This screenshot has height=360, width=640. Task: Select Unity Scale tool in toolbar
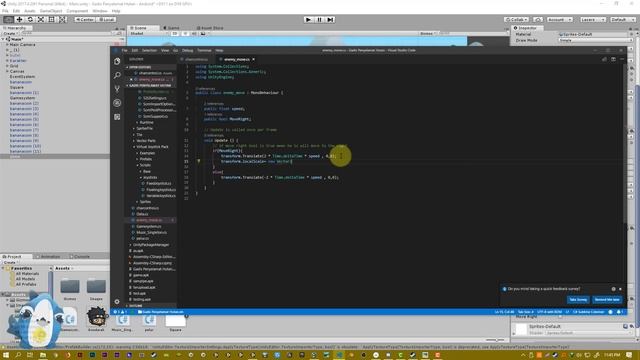tap(41, 19)
